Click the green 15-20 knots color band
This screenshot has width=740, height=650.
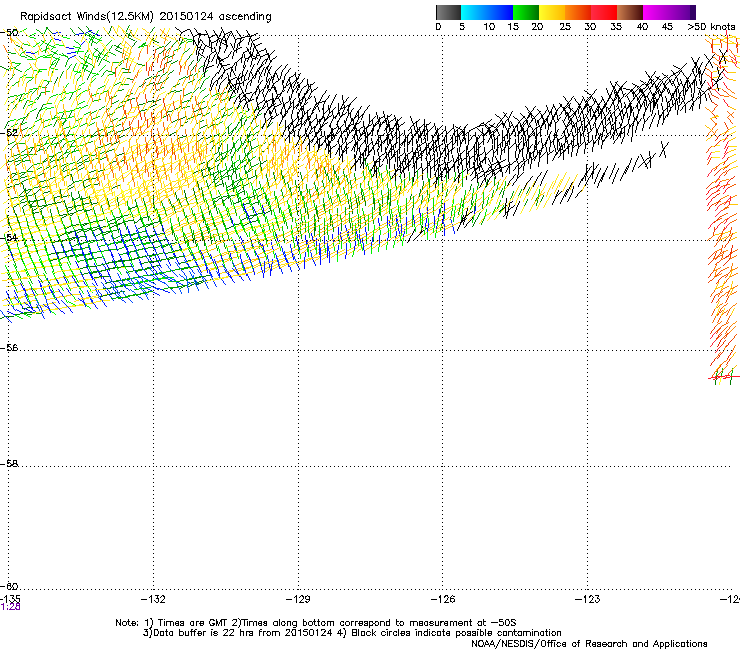pyautogui.click(x=526, y=12)
